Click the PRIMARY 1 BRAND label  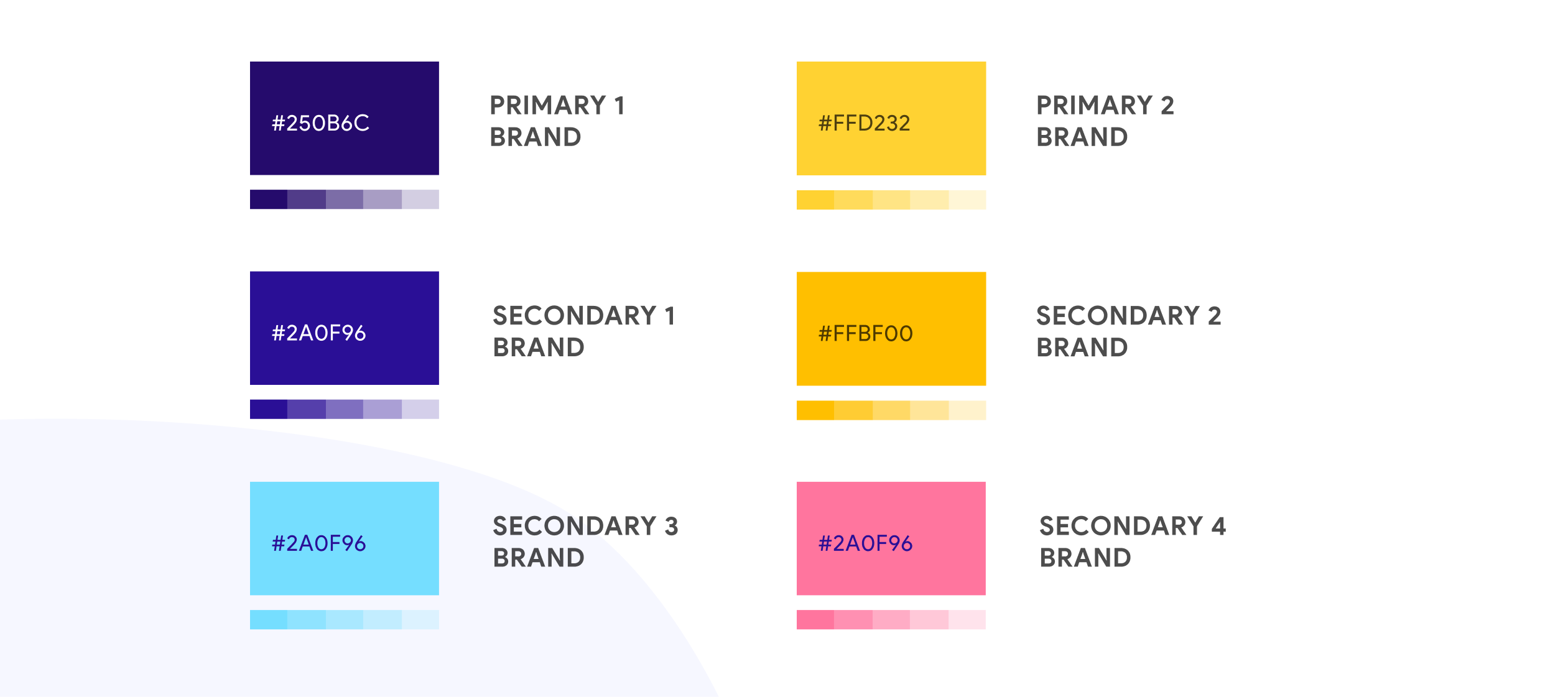click(557, 121)
